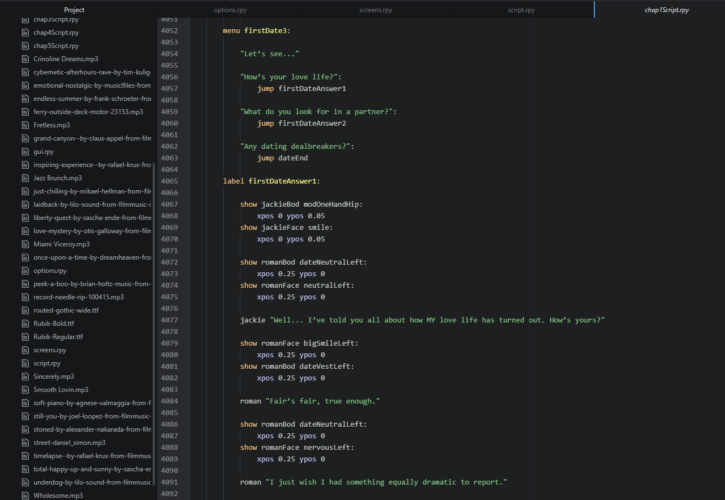Open the total-happy-up-and-sunny file
Screen dimensions: 725x500
pyautogui.click(x=92, y=469)
